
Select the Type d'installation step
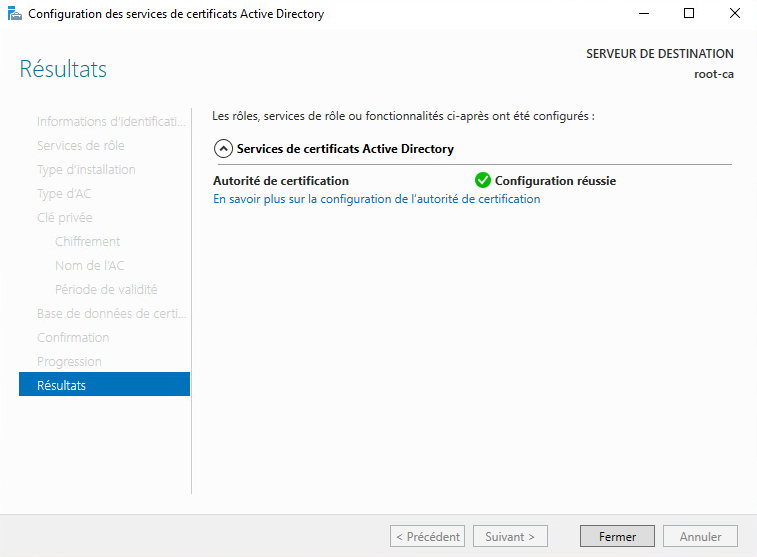pyautogui.click(x=86, y=169)
